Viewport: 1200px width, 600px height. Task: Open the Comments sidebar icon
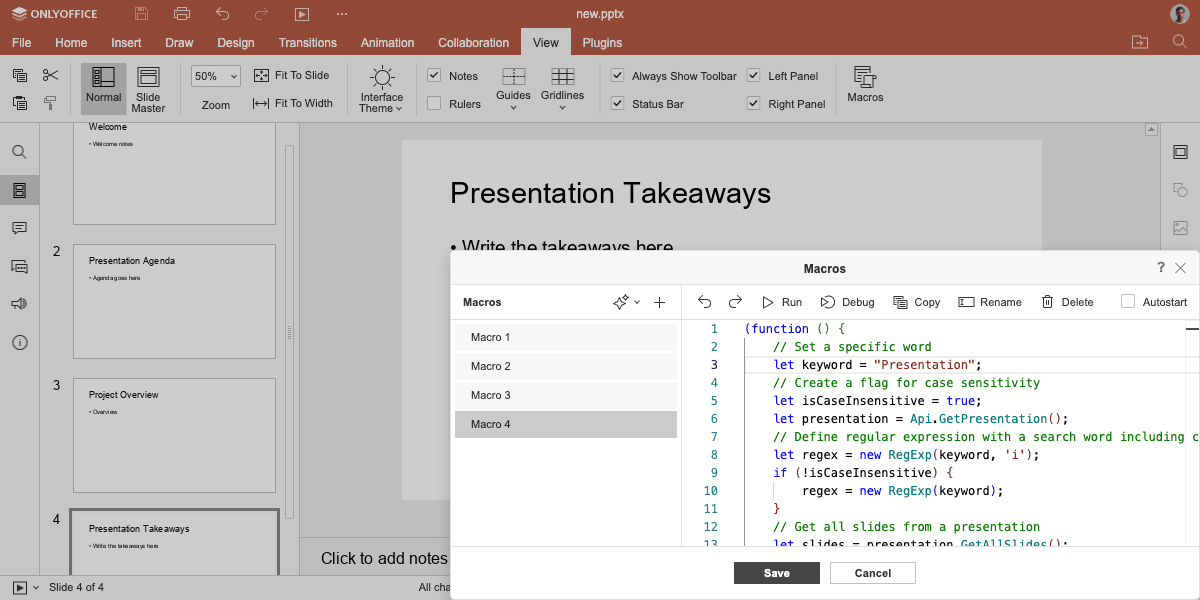click(x=19, y=228)
